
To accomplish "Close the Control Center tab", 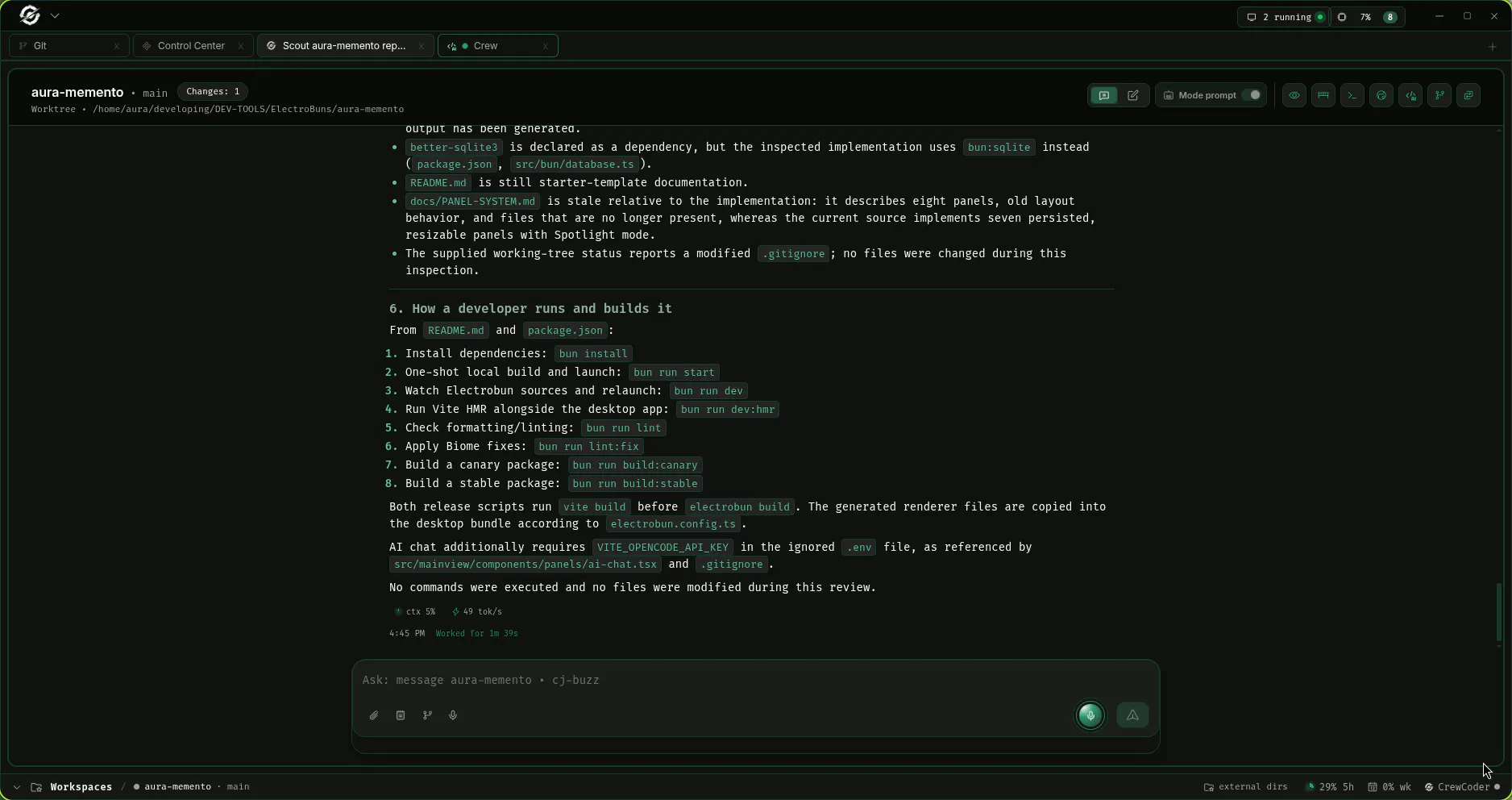I will (241, 46).
